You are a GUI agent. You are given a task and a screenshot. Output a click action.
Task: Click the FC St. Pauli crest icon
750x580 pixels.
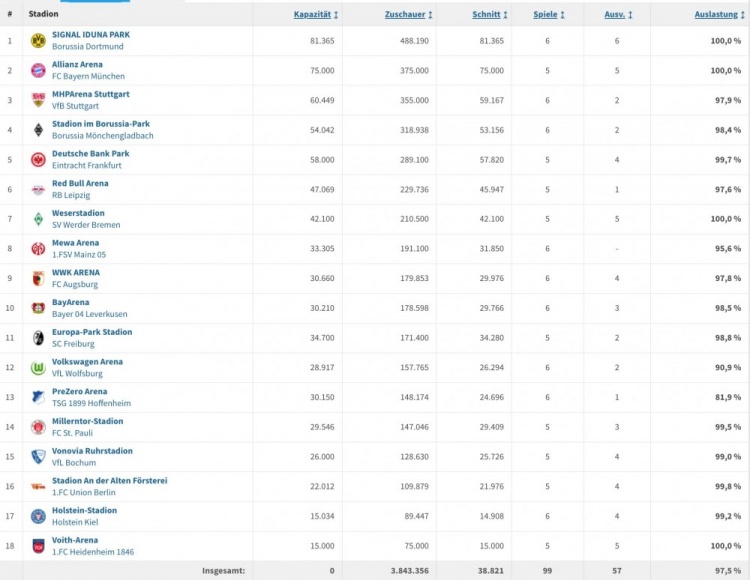[38, 427]
